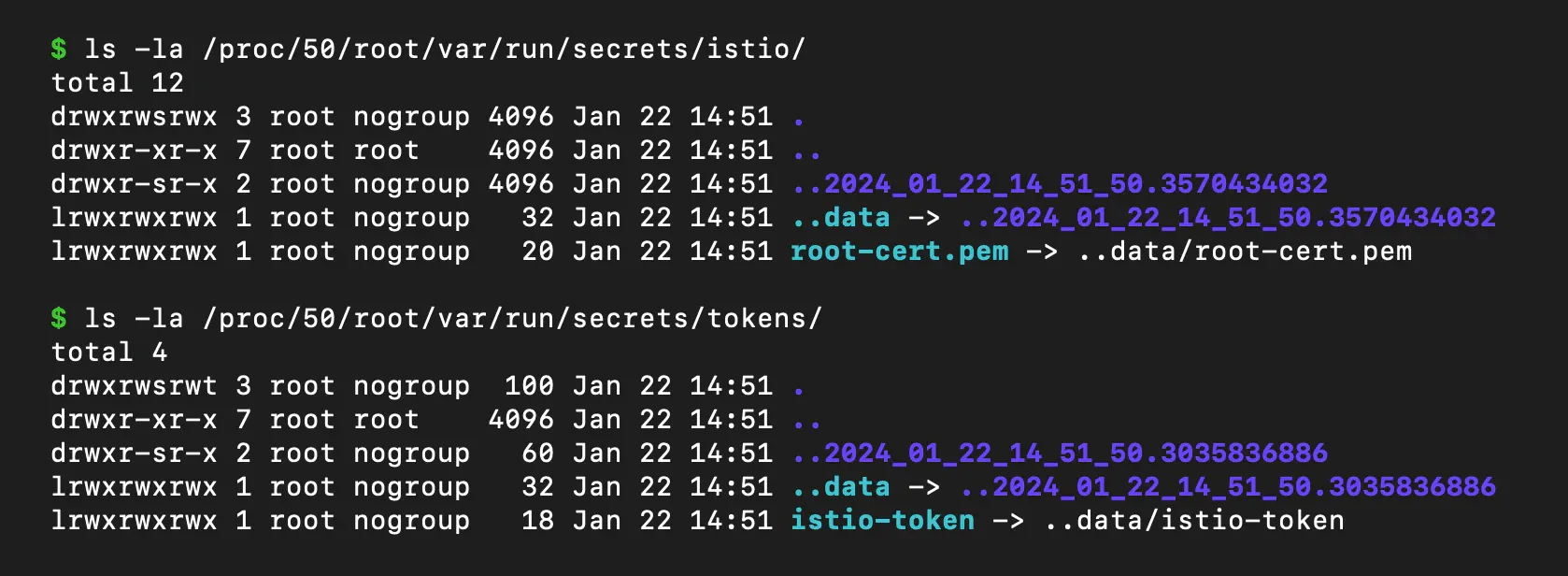The height and width of the screenshot is (576, 1568).
Task: Click the size value 20 on root-cert.pem line
Action: click(x=538, y=252)
